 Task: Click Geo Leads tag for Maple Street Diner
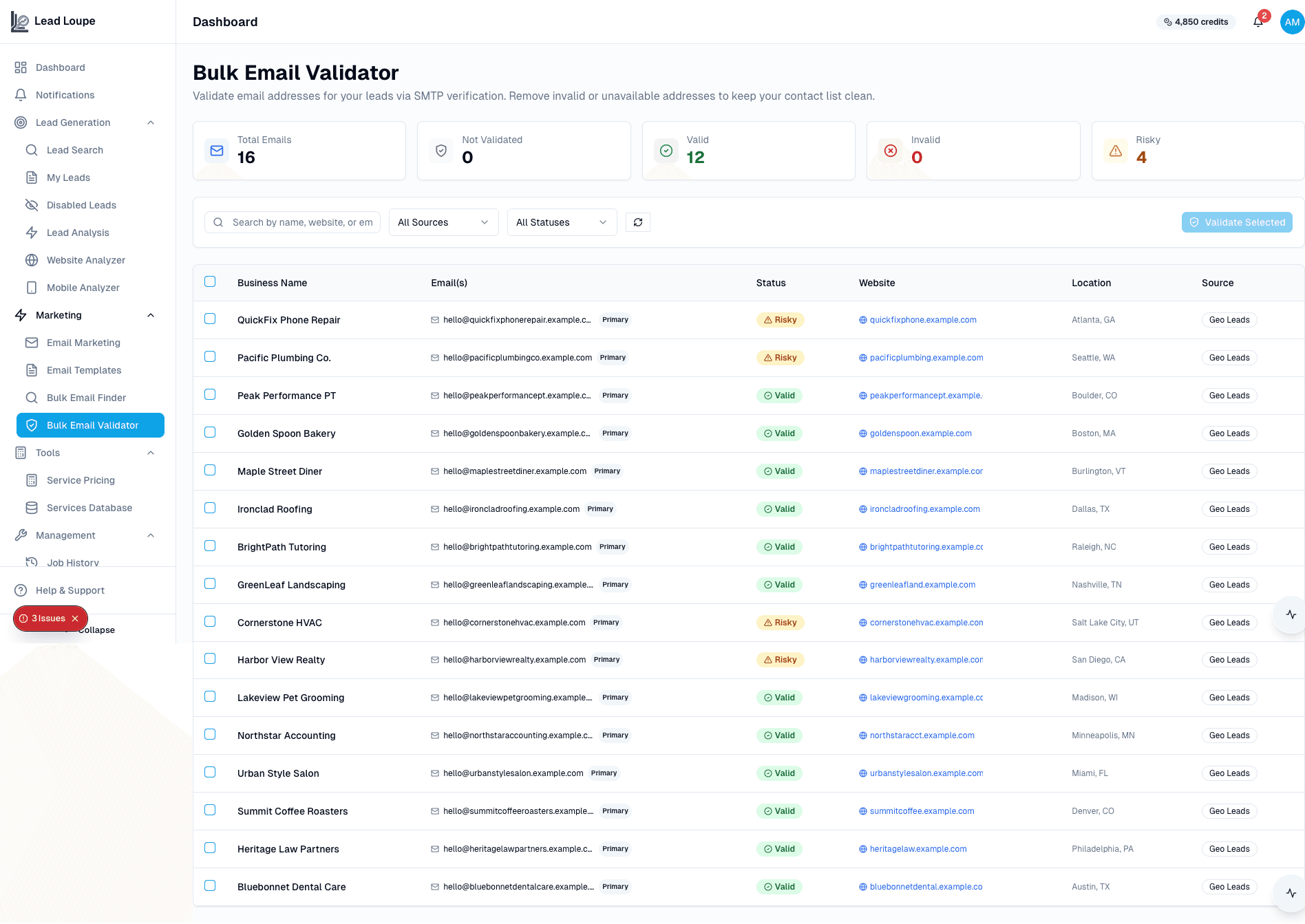pos(1229,471)
